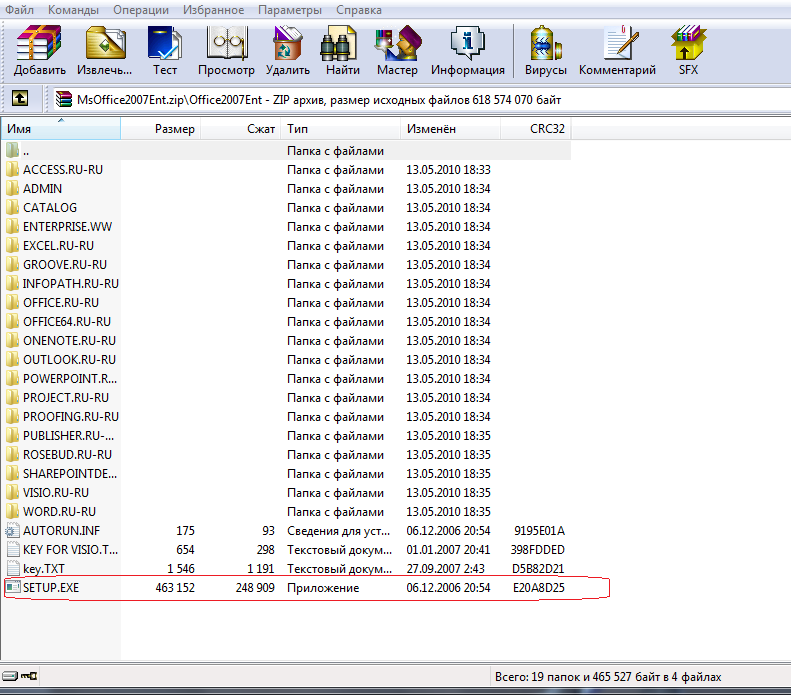
Task: Sort by the Размер column header
Action: (161, 129)
